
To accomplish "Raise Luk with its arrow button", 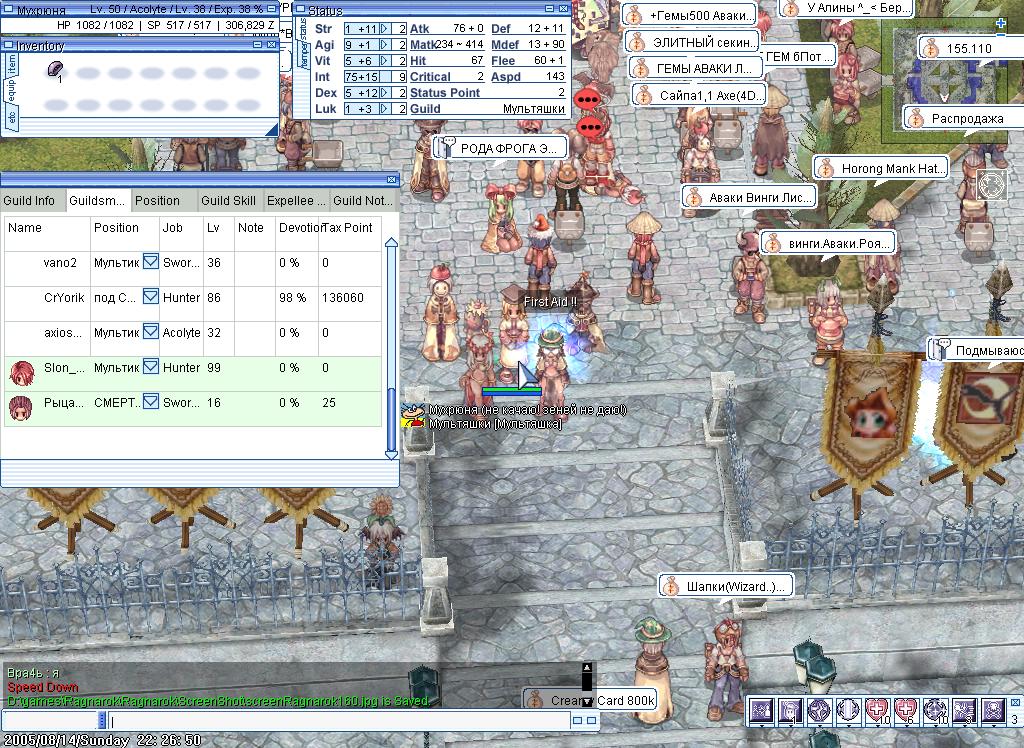I will pos(385,108).
